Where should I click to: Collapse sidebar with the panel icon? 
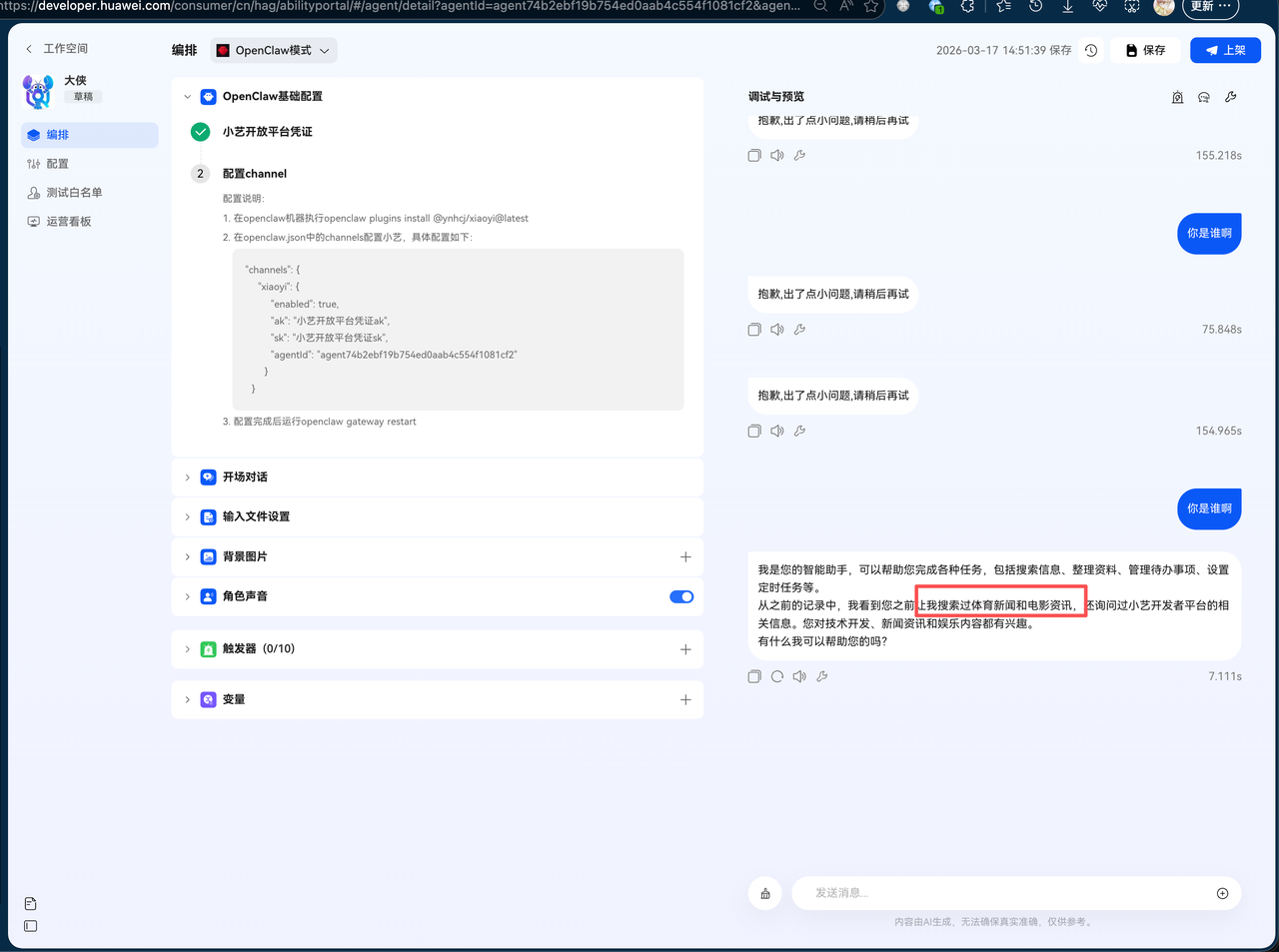[x=31, y=926]
